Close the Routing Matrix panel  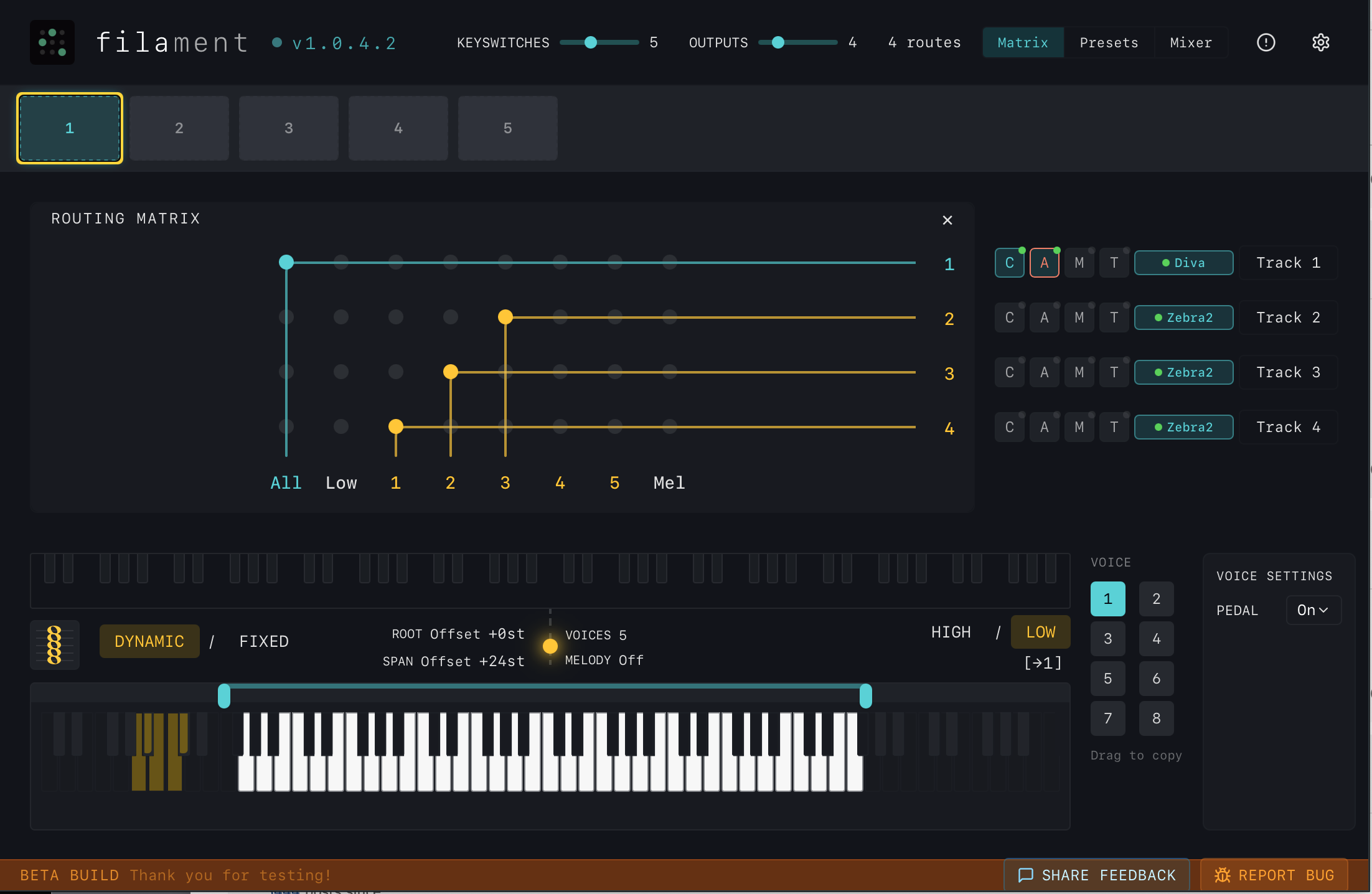tap(947, 220)
